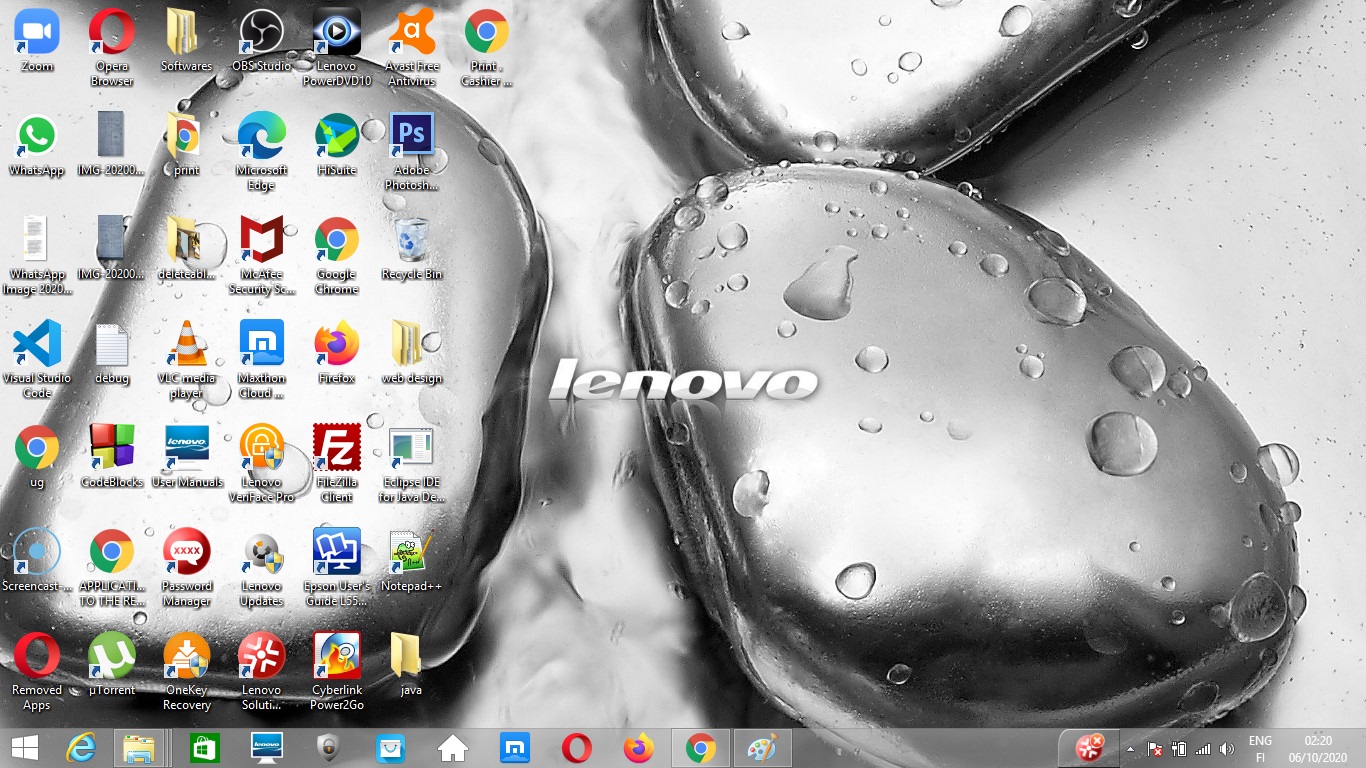Open VLC media player shortcut

tap(187, 345)
